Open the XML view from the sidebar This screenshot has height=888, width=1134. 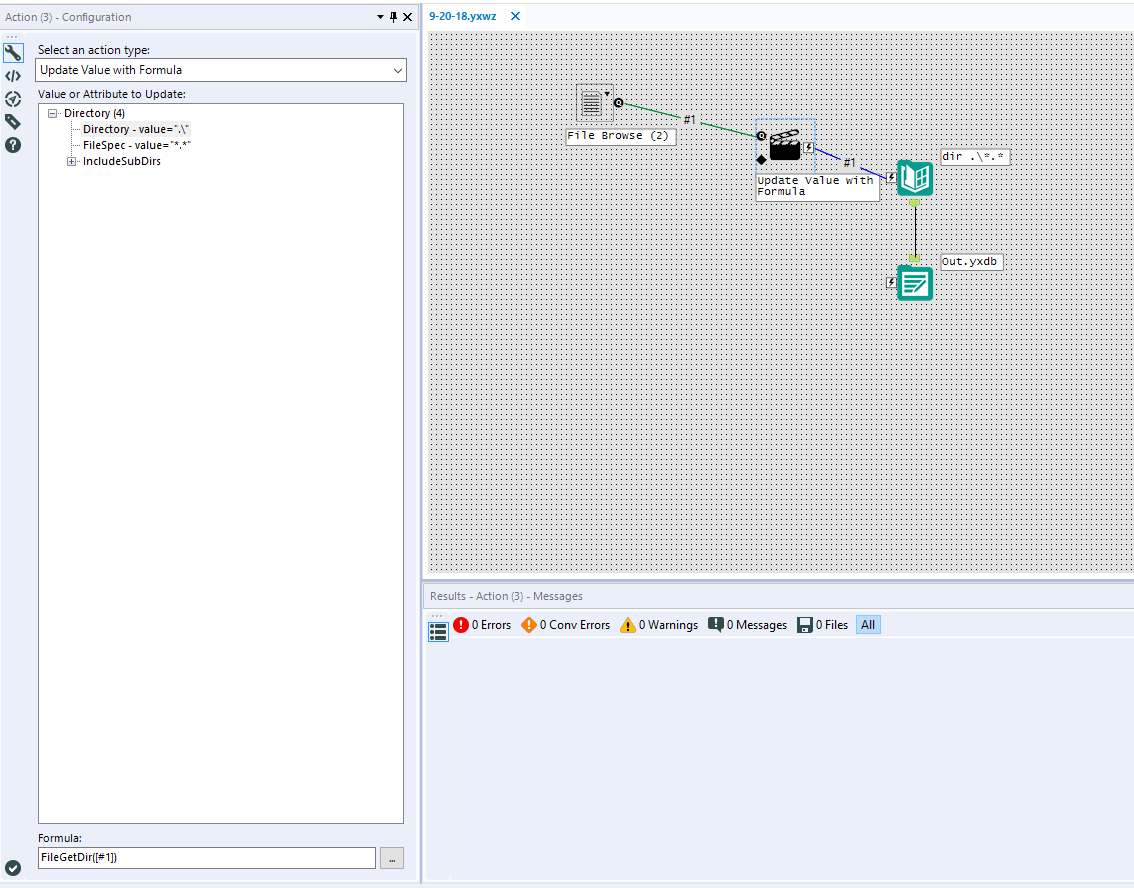point(13,75)
